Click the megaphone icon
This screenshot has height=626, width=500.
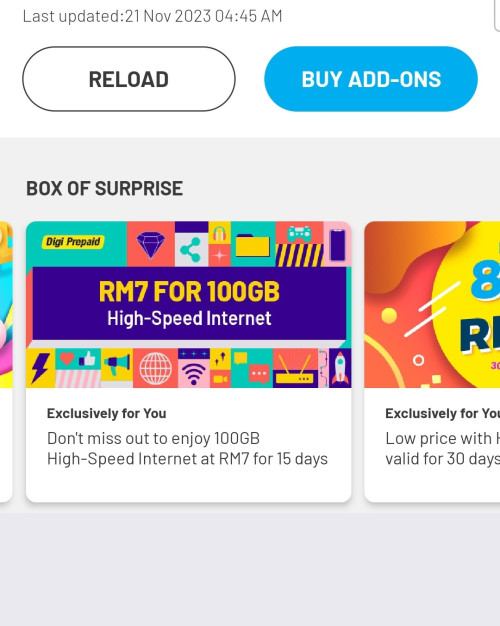(117, 365)
